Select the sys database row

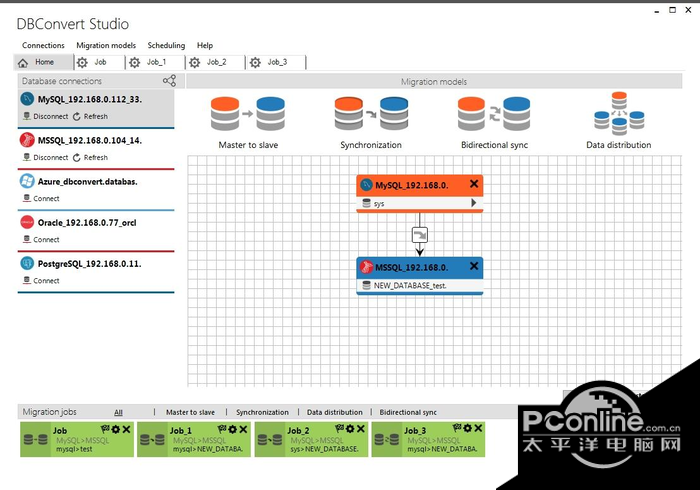420,203
